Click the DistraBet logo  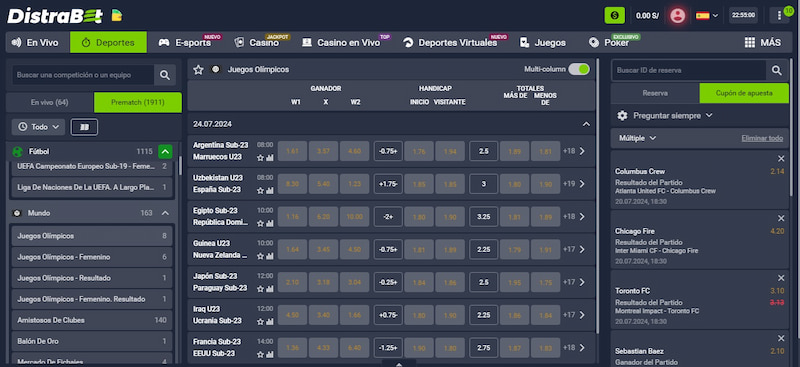(x=55, y=15)
